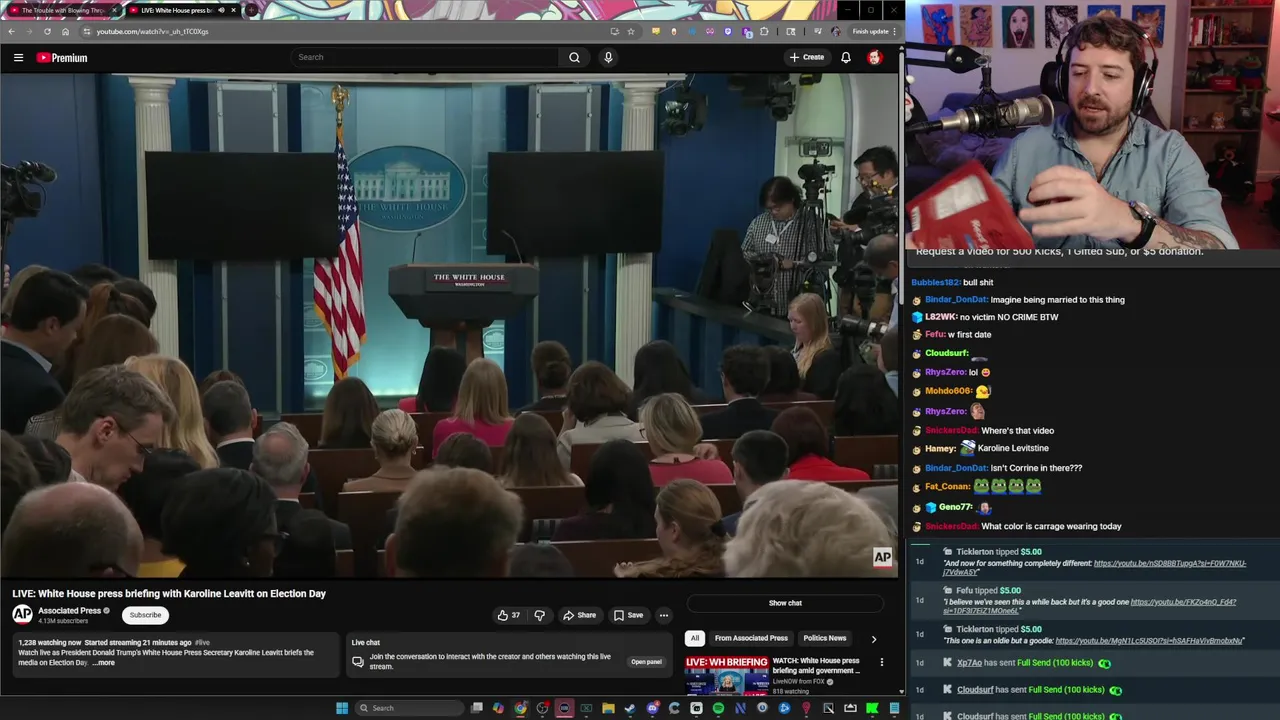The image size is (1280, 720).
Task: Open more actions ellipsis below the video
Action: (x=663, y=615)
